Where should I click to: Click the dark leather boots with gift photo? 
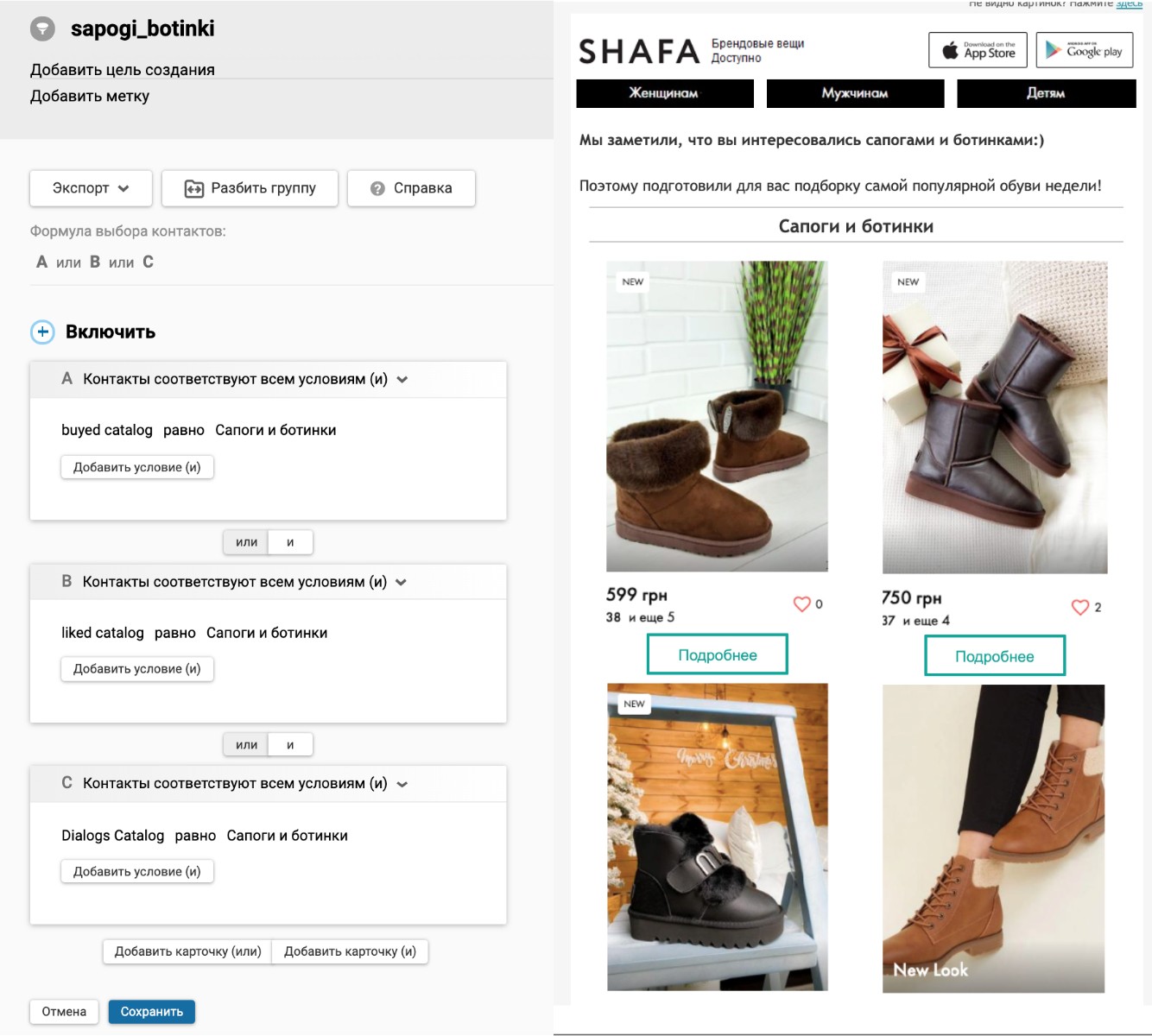(x=995, y=417)
